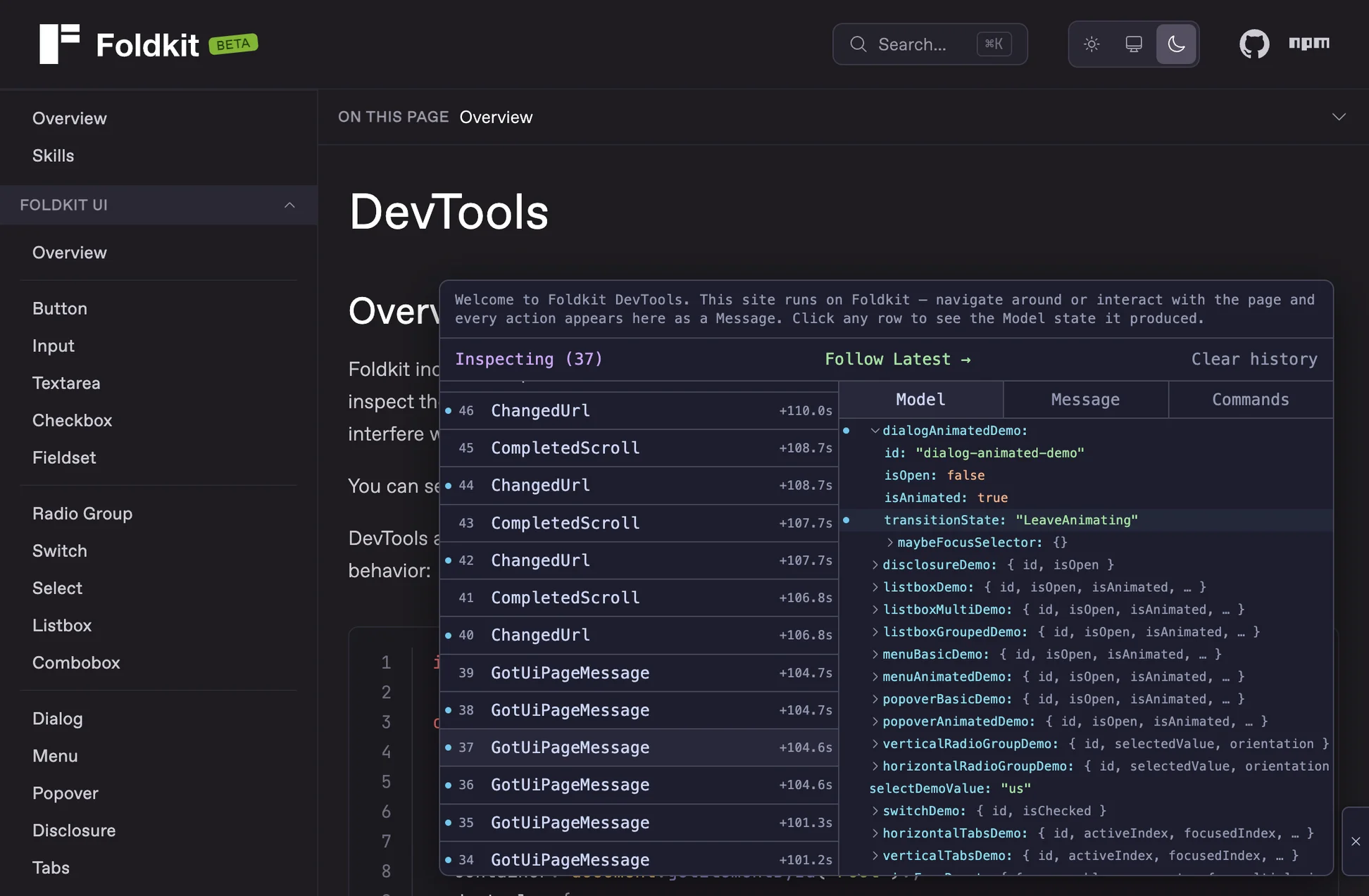Switch to the Commands tab
This screenshot has height=896, width=1369.
point(1250,399)
